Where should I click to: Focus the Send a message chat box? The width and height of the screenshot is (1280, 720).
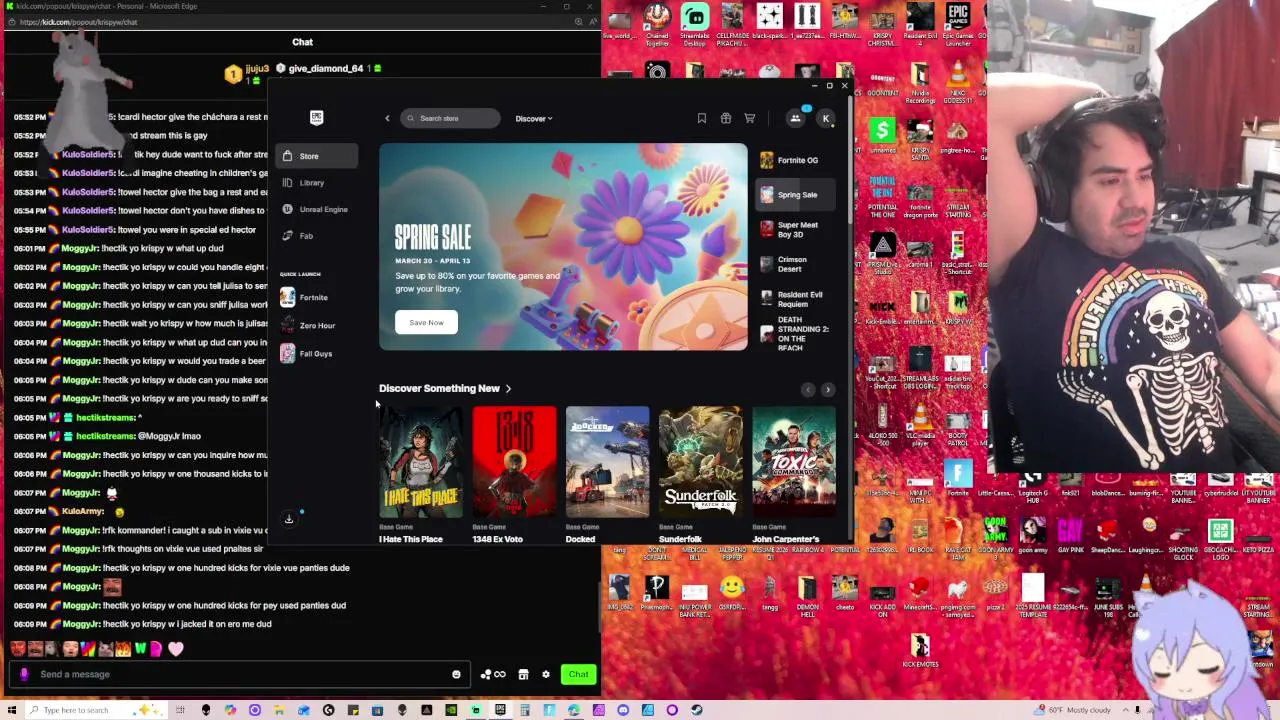(240, 674)
